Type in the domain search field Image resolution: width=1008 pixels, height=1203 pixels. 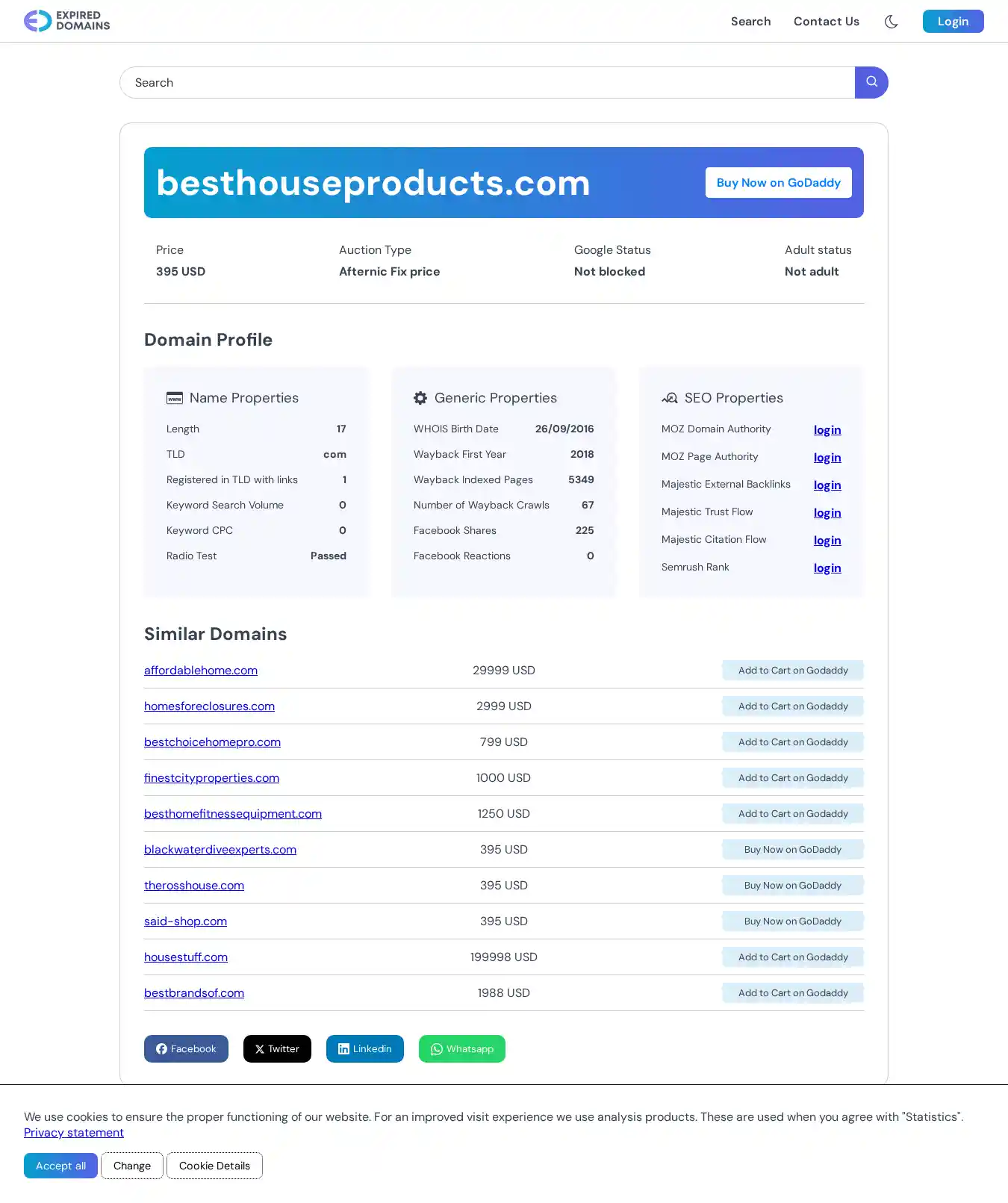487,83
